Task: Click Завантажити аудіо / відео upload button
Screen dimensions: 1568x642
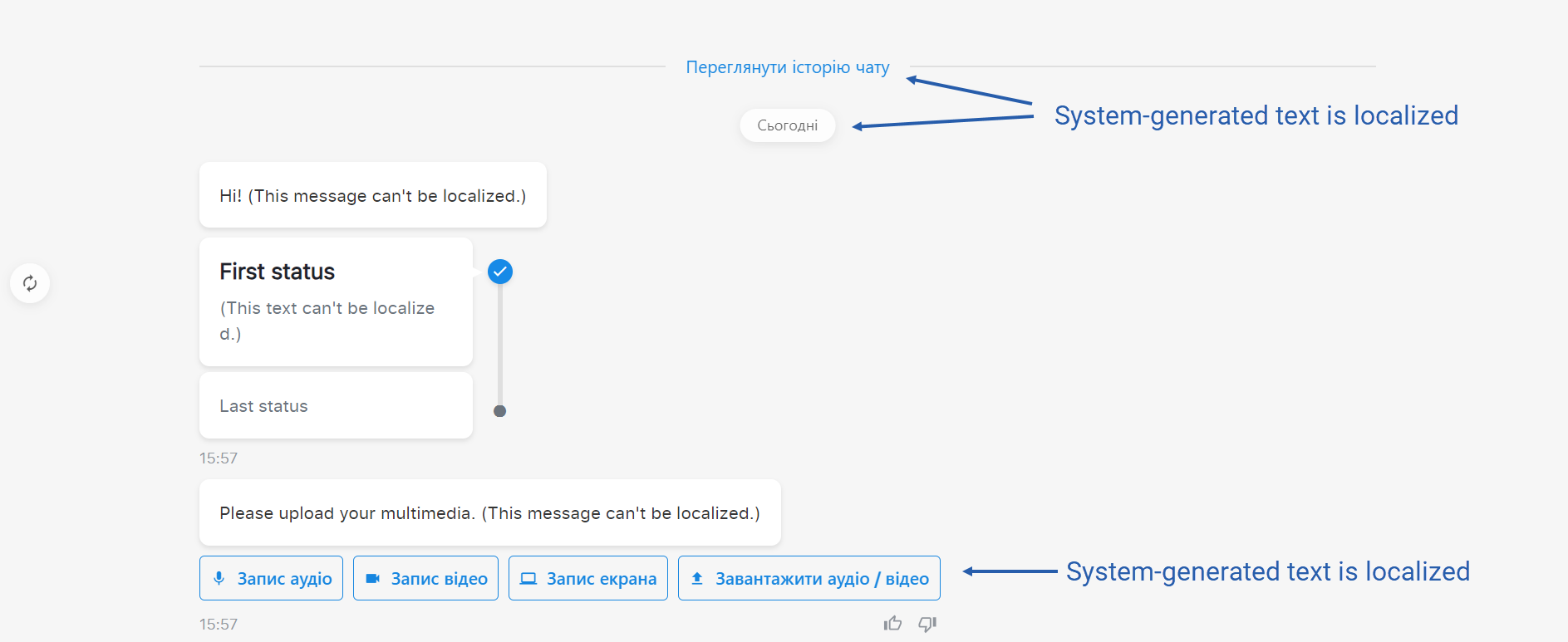Action: [x=809, y=578]
